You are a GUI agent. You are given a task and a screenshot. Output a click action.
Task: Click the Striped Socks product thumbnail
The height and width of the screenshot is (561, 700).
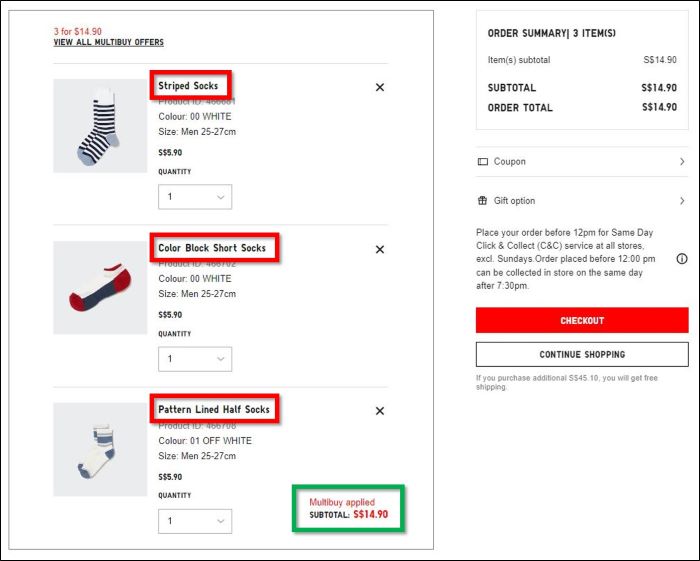(x=100, y=126)
